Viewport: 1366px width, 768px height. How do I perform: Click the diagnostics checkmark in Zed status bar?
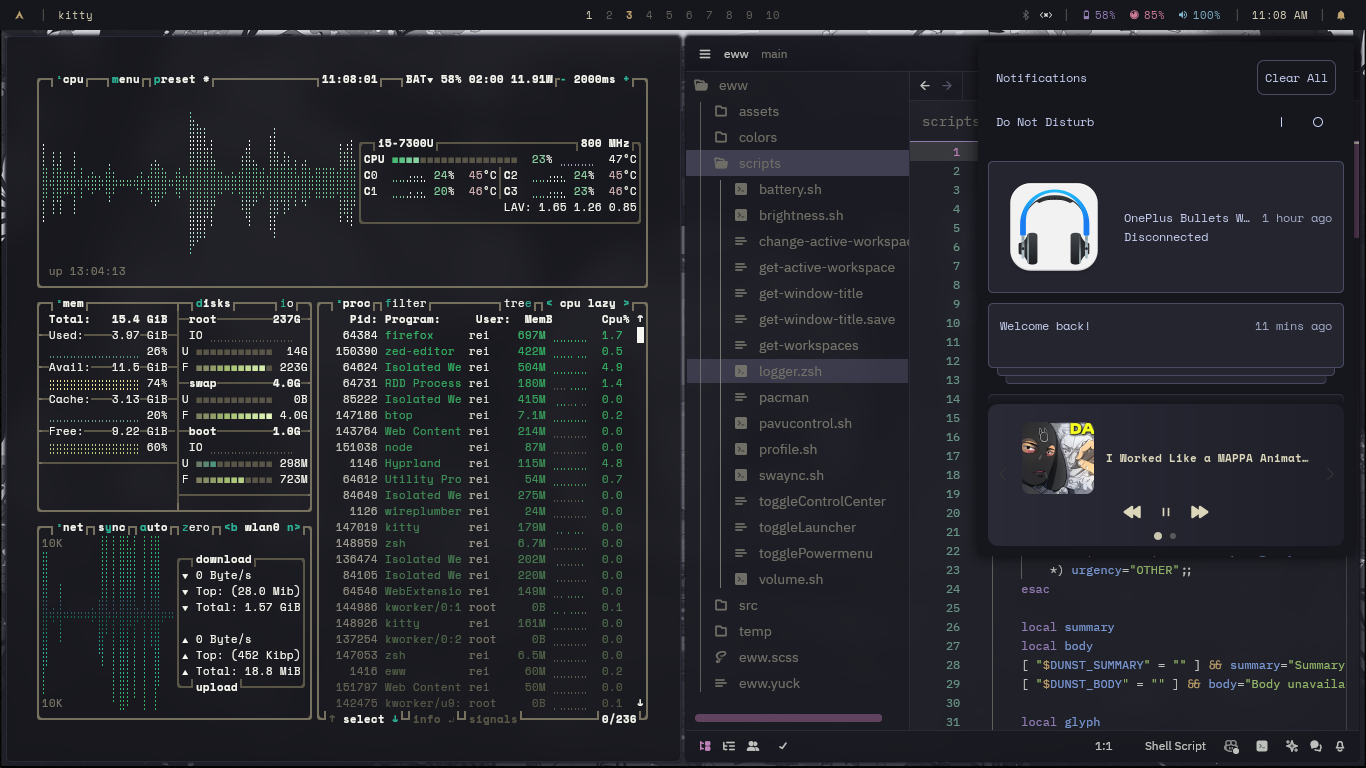(783, 746)
